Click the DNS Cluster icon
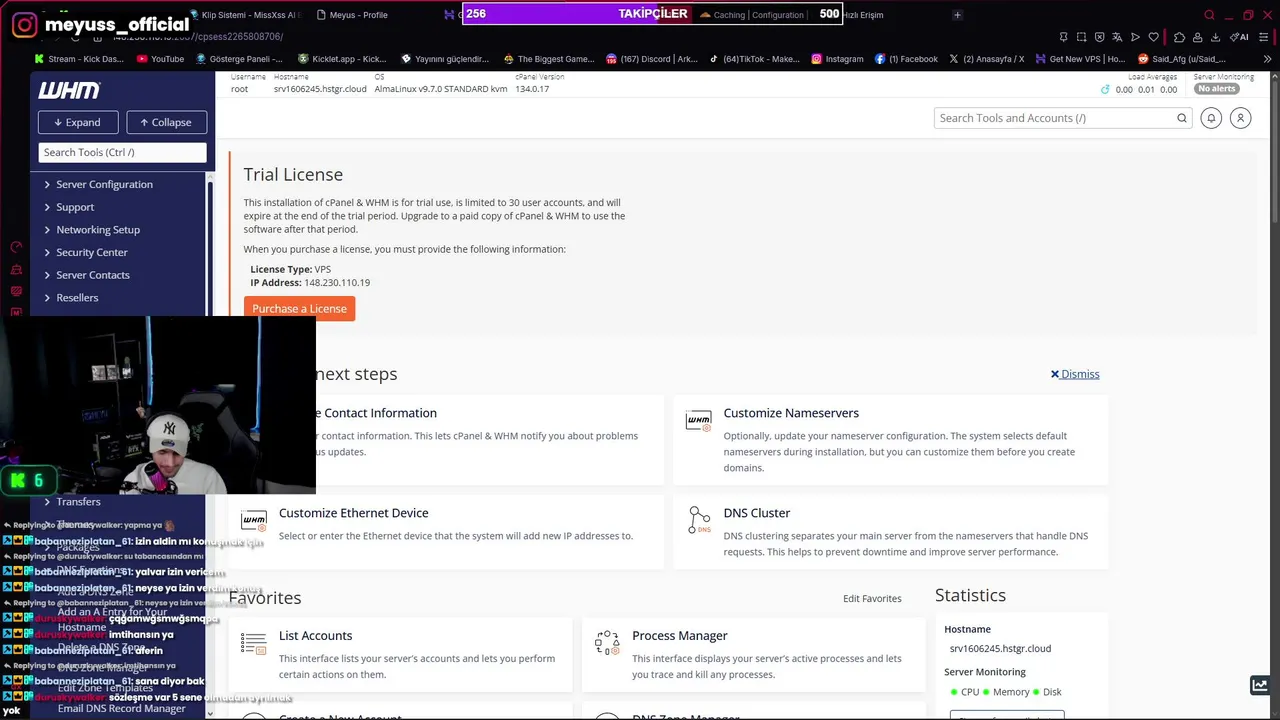The height and width of the screenshot is (720, 1280). point(698,520)
